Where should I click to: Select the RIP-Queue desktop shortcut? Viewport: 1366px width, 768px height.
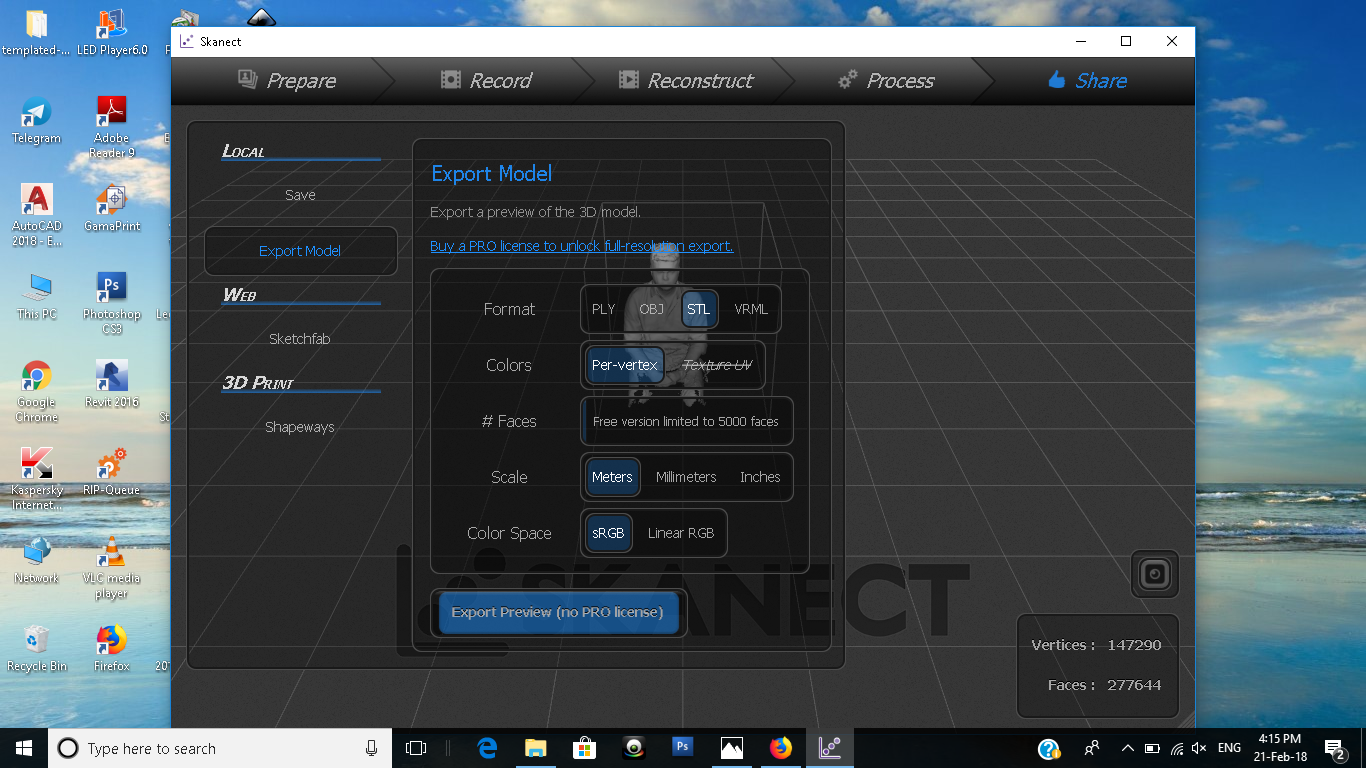[x=111, y=473]
